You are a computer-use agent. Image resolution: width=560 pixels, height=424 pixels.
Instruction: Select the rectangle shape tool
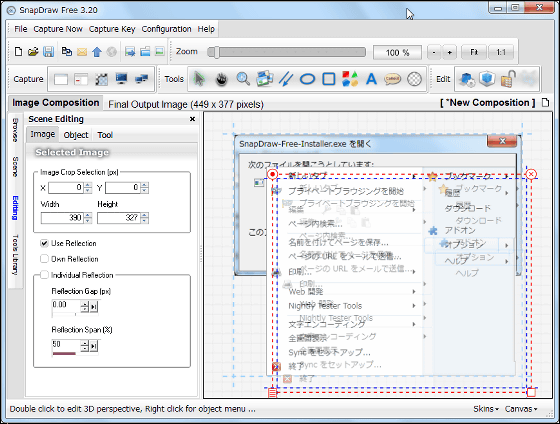(x=329, y=79)
